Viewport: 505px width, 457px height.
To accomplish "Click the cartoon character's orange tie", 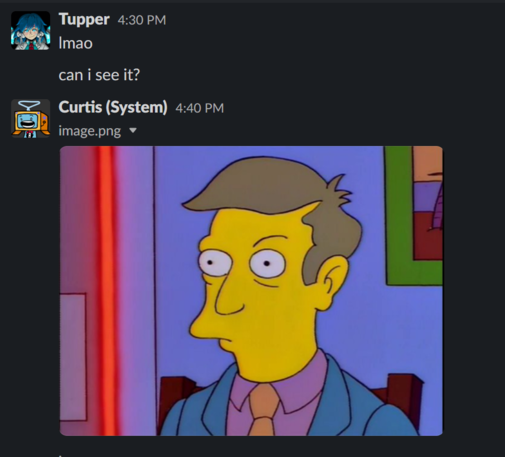I will tap(263, 410).
